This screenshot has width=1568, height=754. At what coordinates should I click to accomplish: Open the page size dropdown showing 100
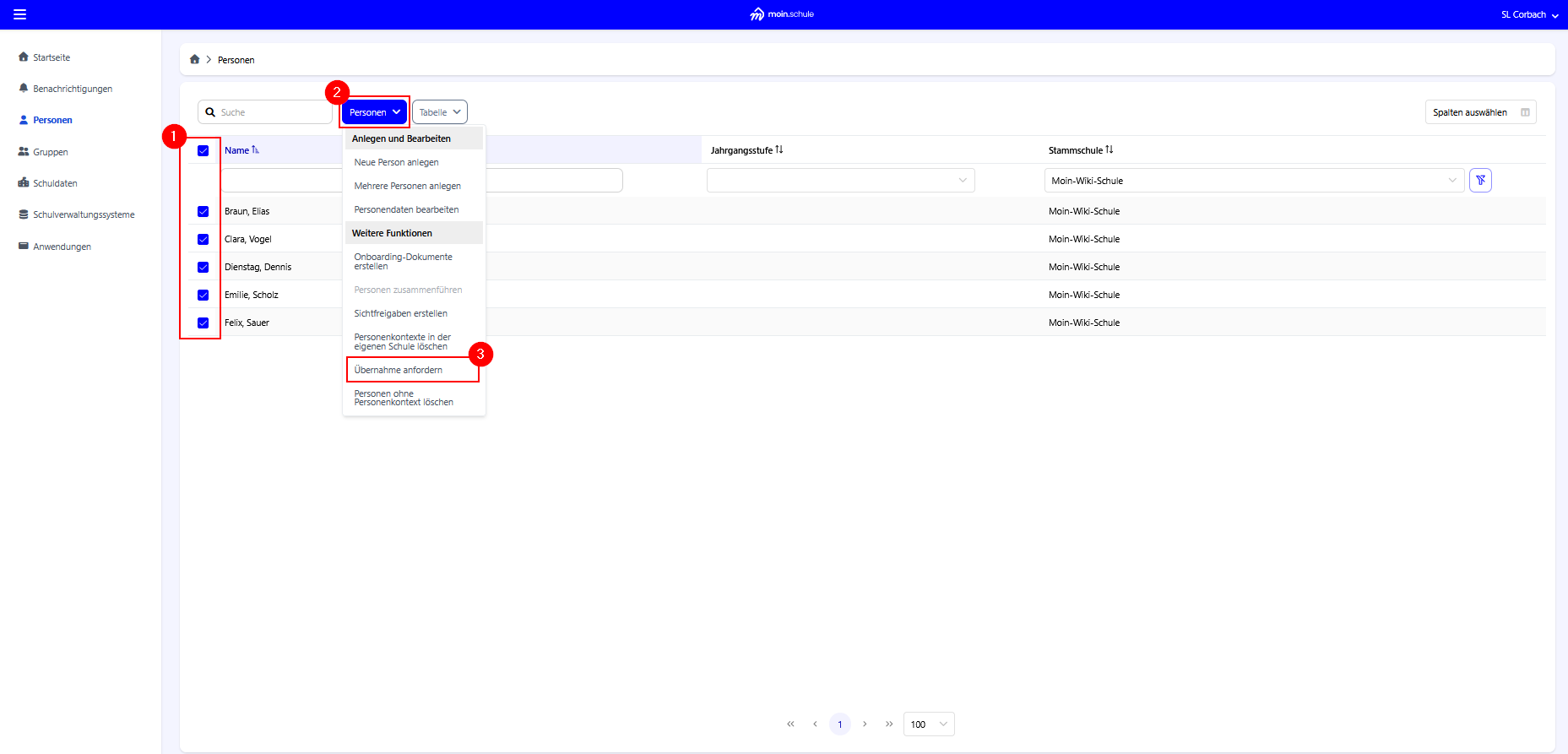928,724
